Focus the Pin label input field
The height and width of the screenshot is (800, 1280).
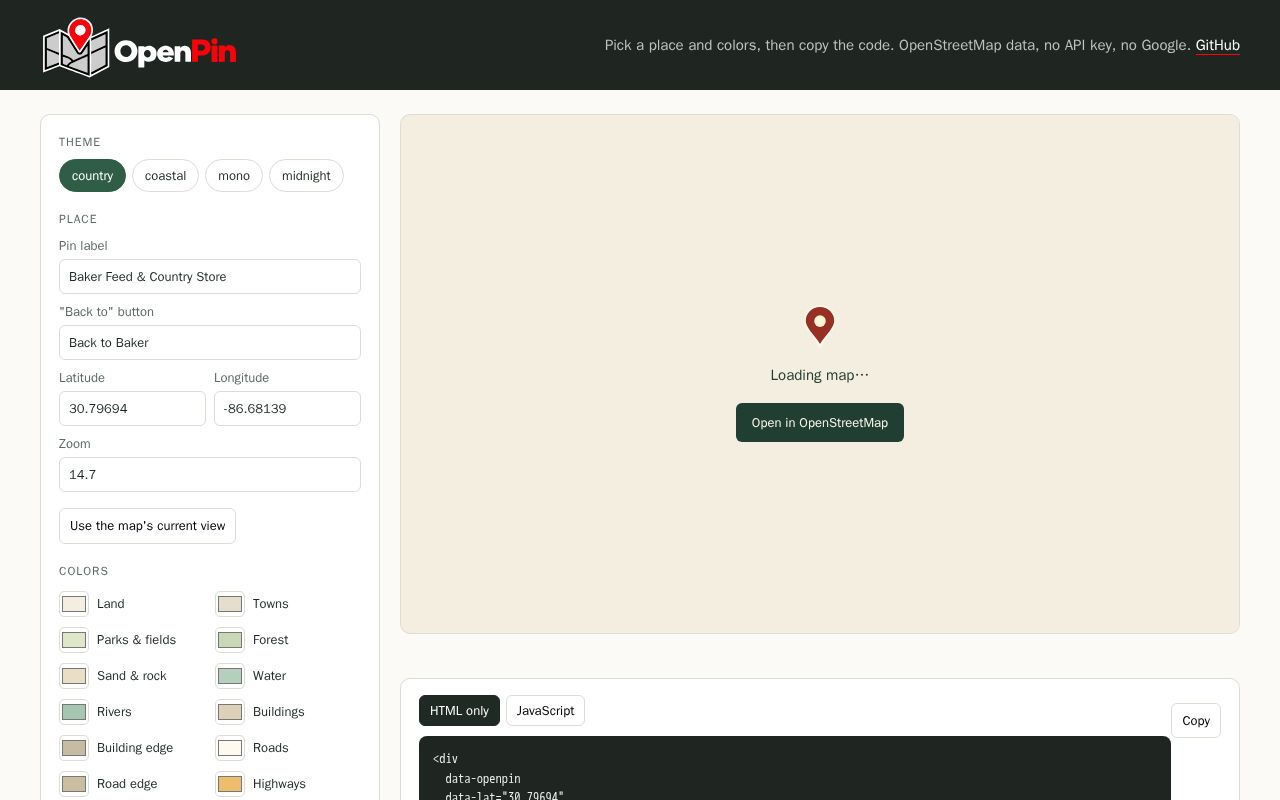[x=210, y=277]
